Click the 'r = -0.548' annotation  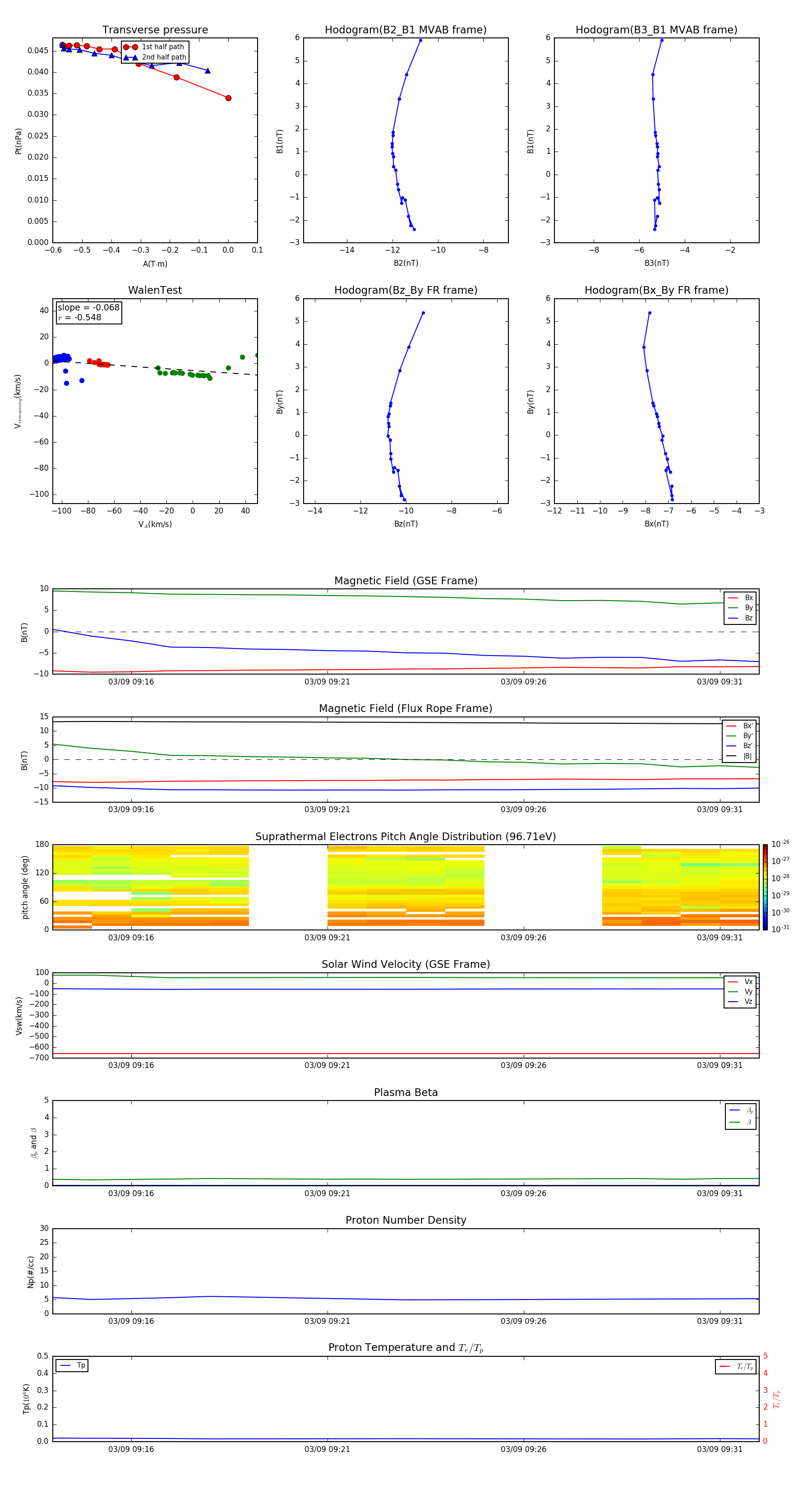point(80,317)
